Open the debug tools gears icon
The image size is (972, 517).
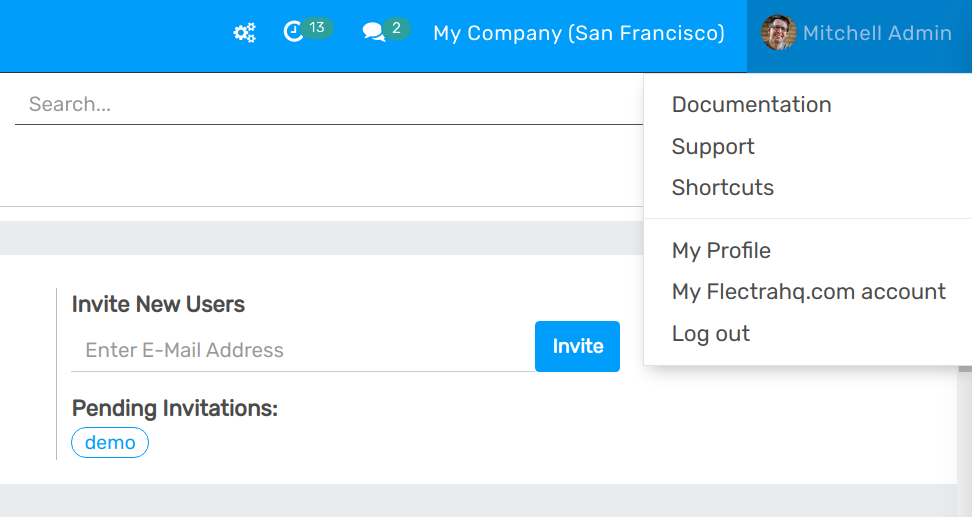(244, 34)
